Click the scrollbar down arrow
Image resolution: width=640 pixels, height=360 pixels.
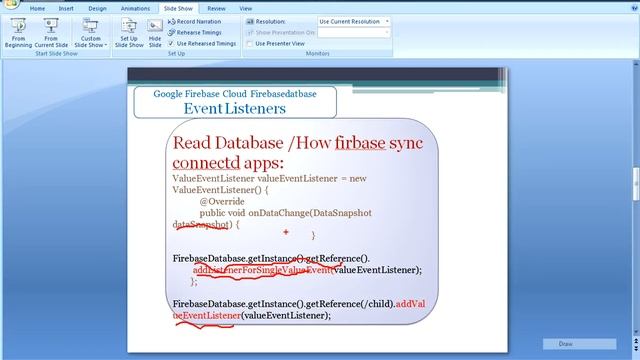tap(636, 332)
